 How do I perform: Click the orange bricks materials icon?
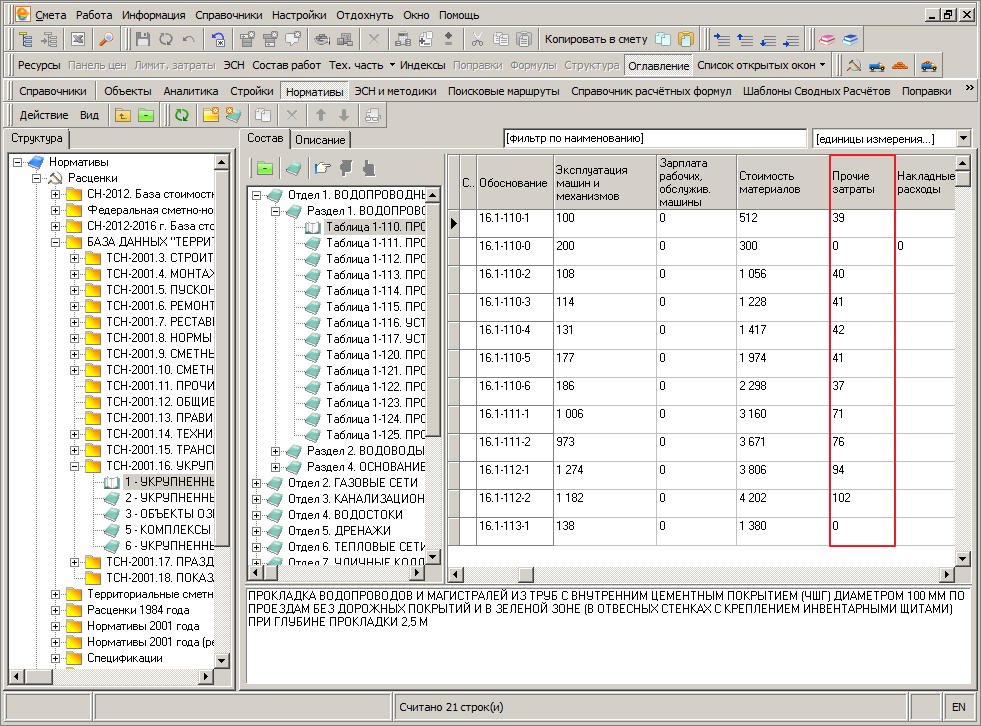coord(900,65)
